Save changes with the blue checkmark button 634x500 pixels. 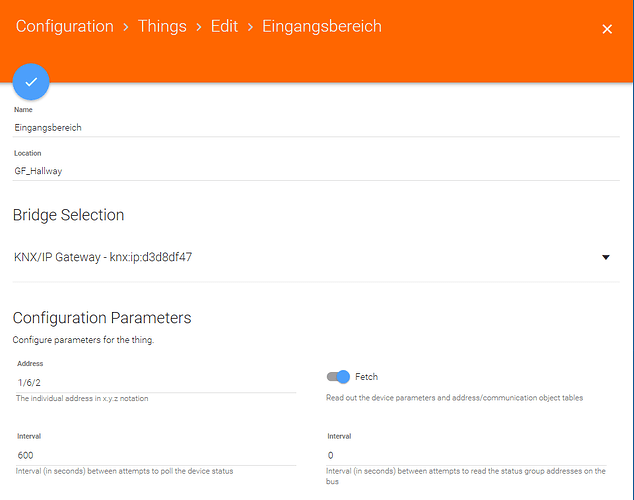tap(31, 82)
